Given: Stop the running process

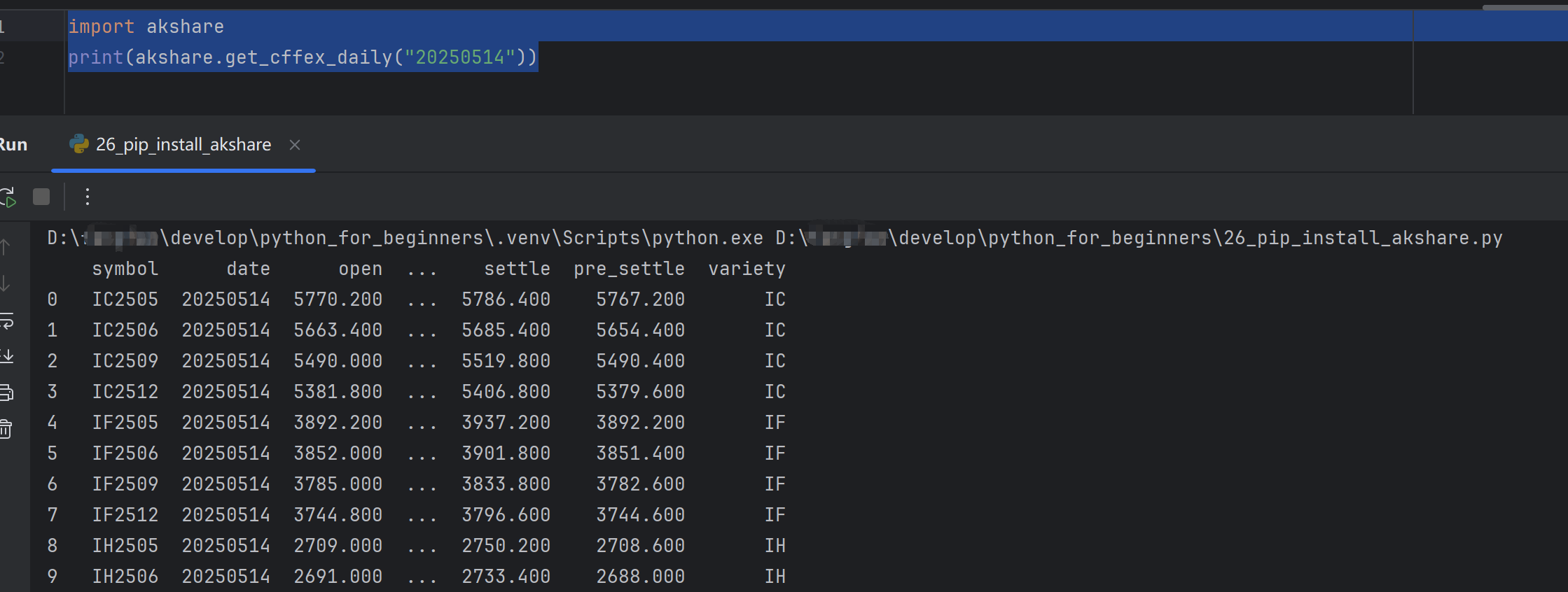Looking at the screenshot, I should (41, 197).
